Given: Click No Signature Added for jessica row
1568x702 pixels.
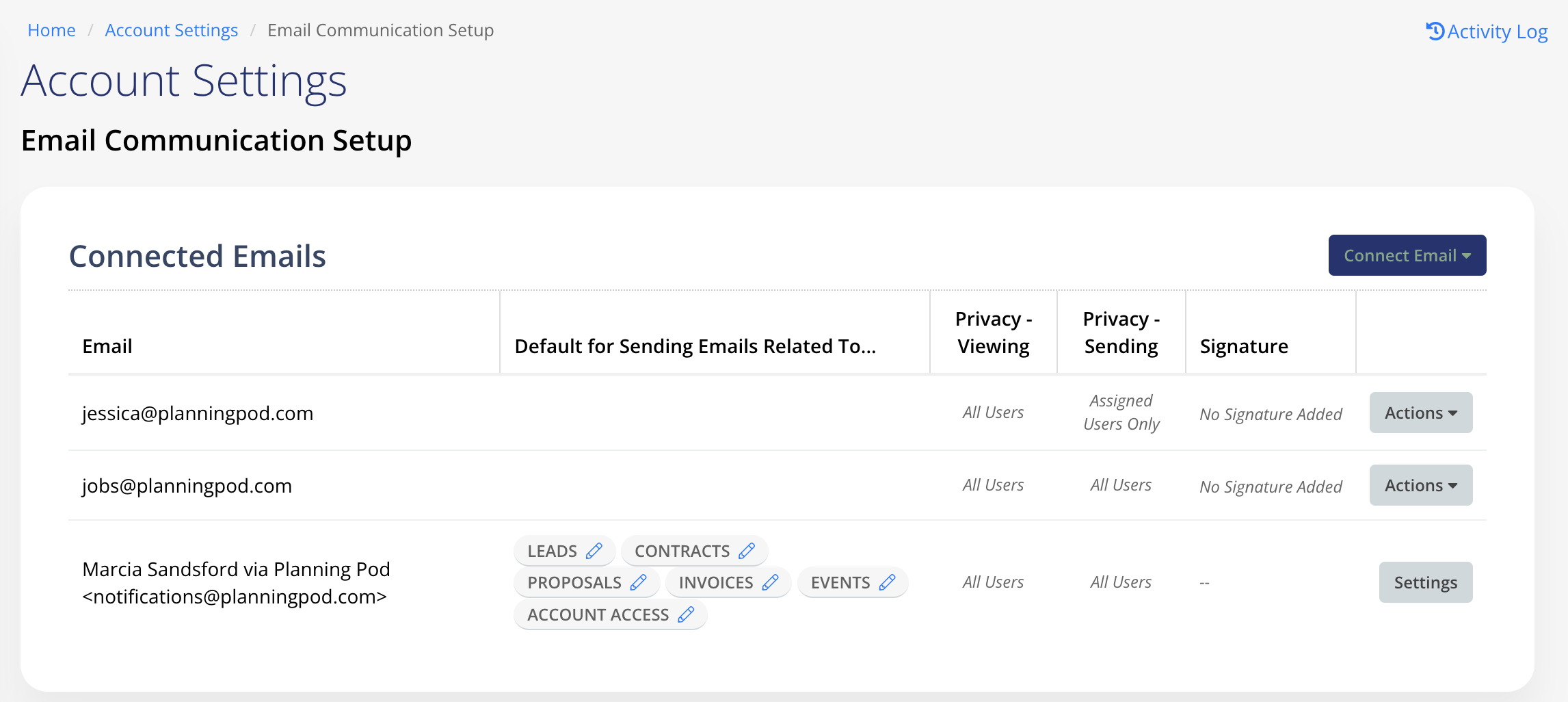Looking at the screenshot, I should coord(1271,414).
